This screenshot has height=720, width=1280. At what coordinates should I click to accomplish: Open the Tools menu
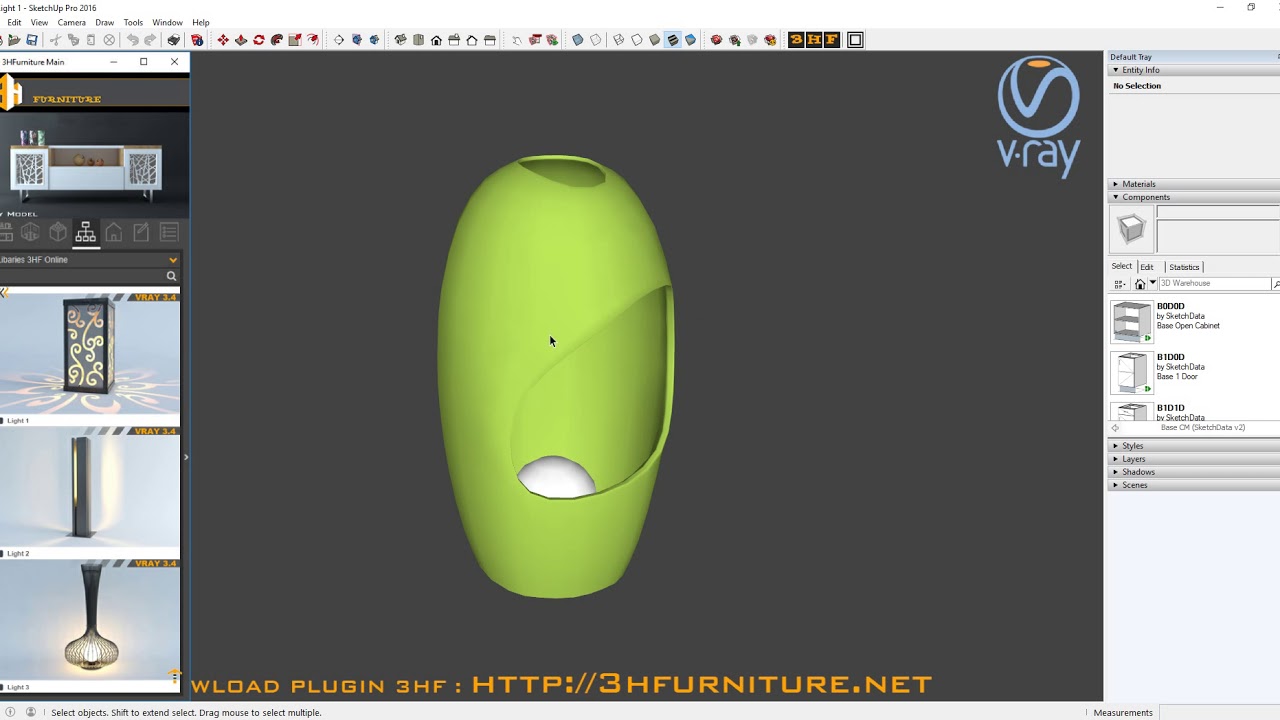coord(133,22)
